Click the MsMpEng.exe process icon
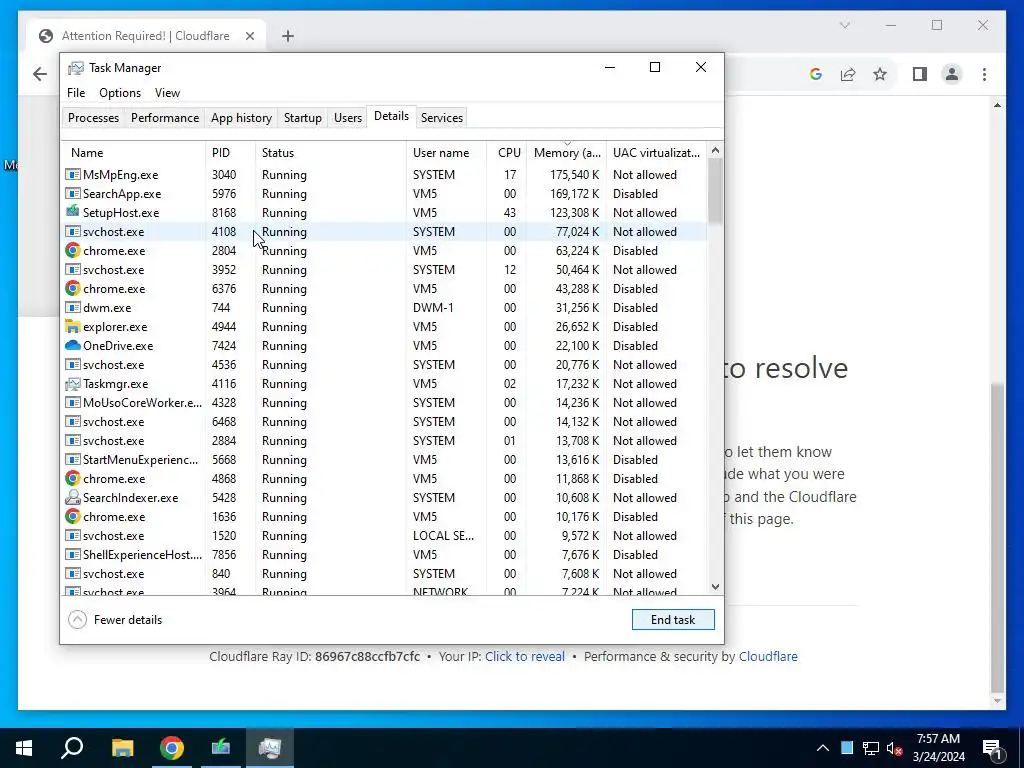 [x=72, y=174]
